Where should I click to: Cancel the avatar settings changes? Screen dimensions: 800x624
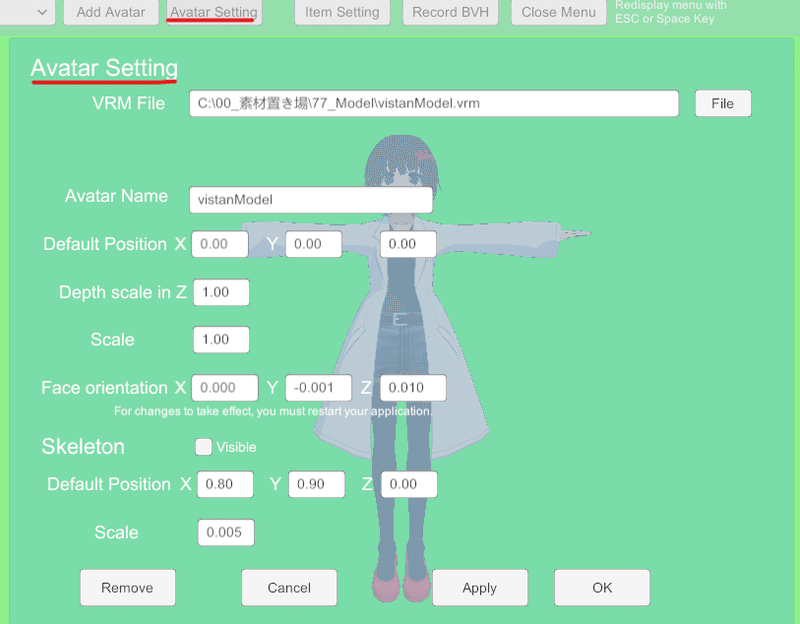click(x=289, y=587)
